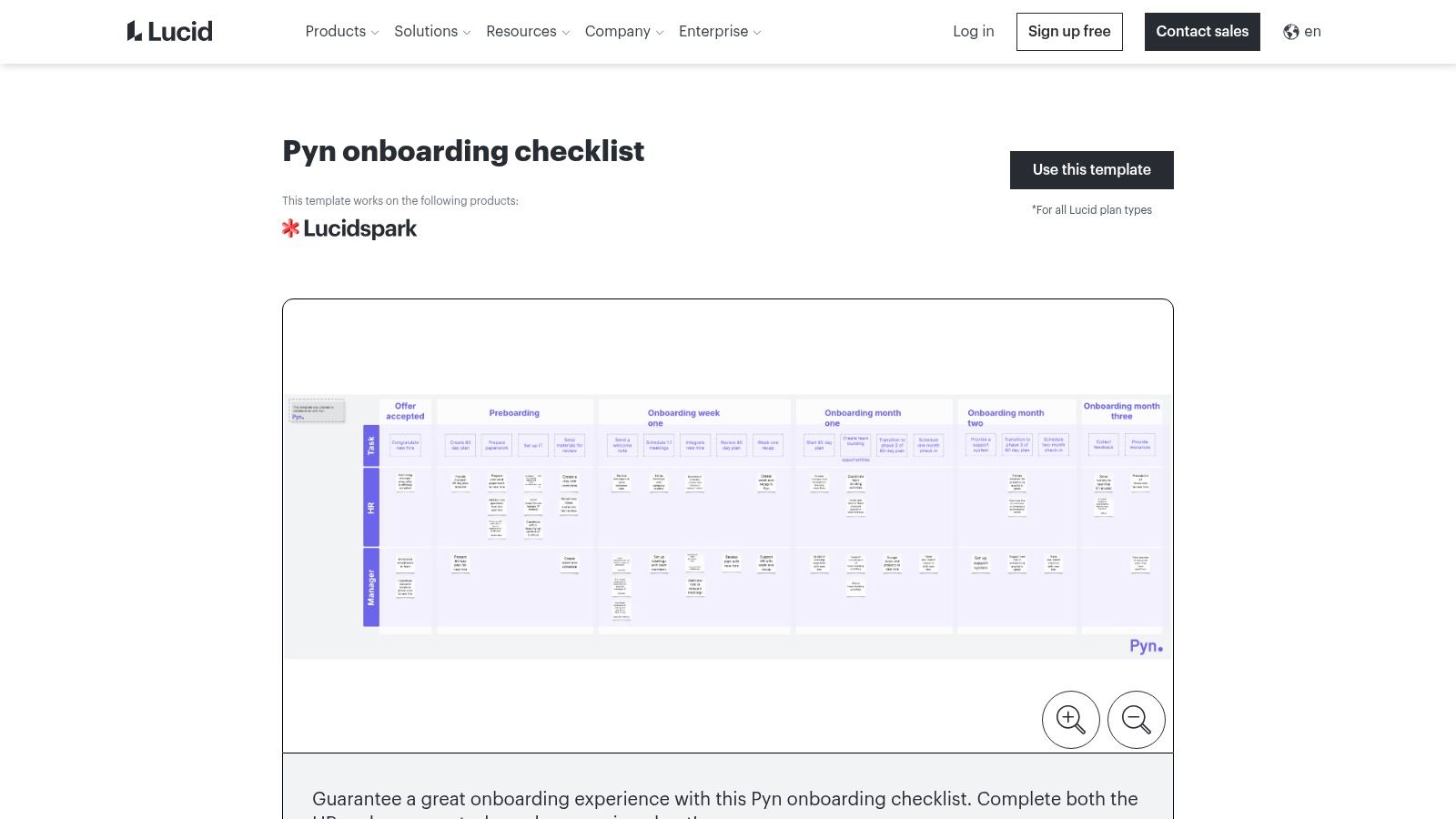
Task: Click the Lucid logo to go home
Action: tap(169, 30)
